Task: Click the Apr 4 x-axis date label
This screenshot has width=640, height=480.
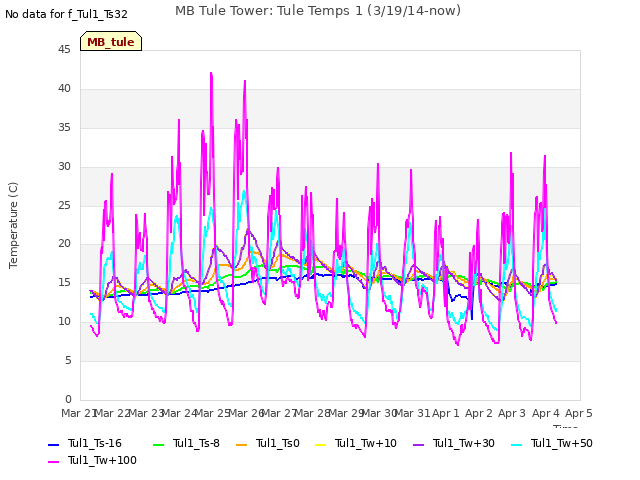Action: pos(546,413)
